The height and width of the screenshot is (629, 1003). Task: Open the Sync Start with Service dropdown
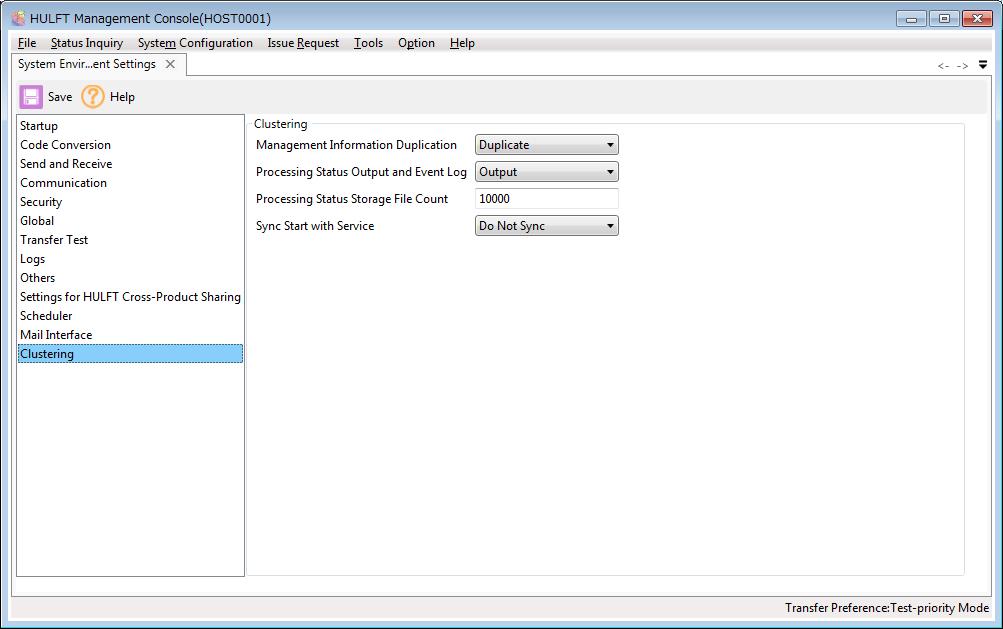click(x=546, y=225)
